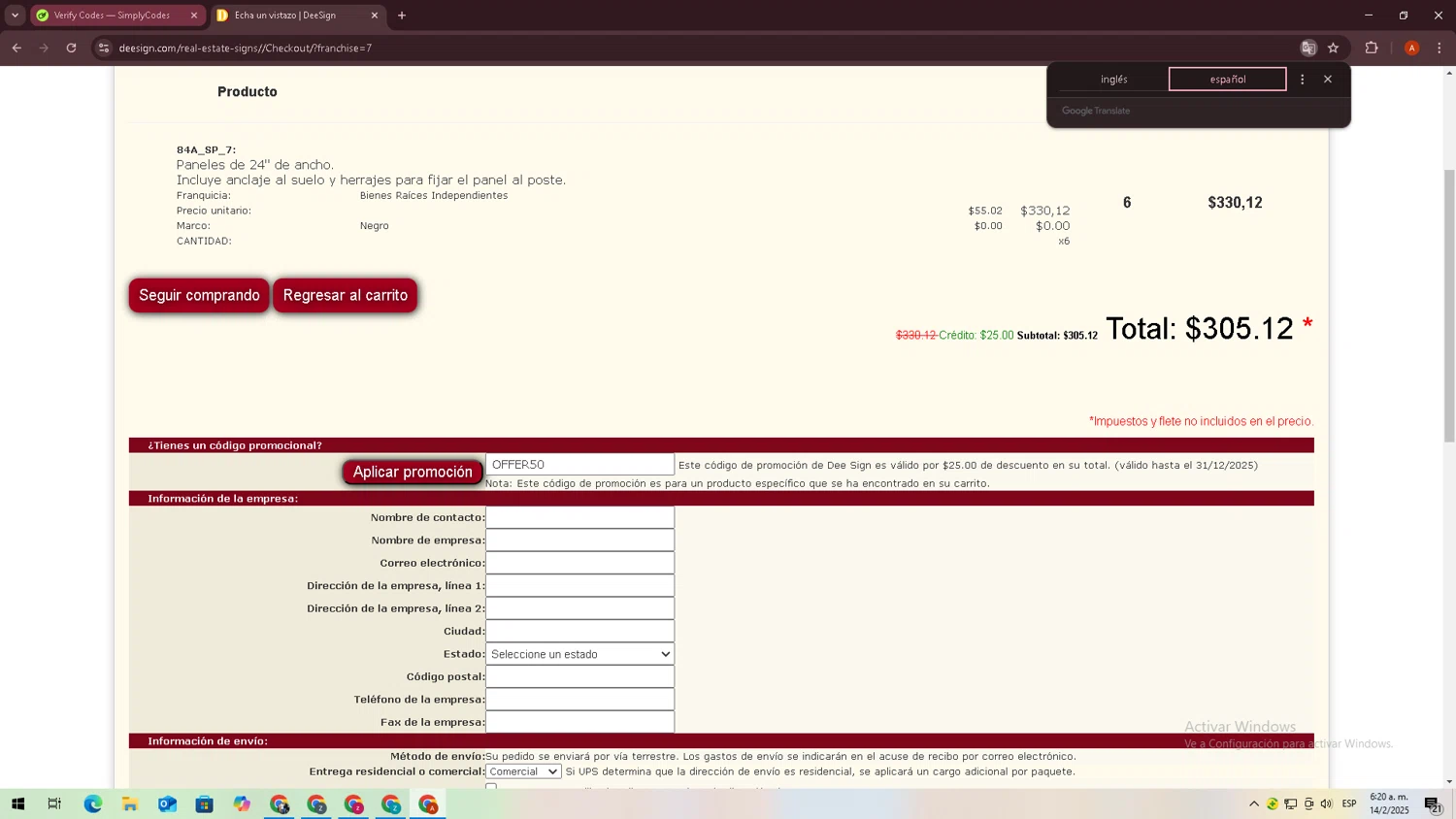Click the Producto column heading
The height and width of the screenshot is (819, 1456).
click(x=248, y=91)
